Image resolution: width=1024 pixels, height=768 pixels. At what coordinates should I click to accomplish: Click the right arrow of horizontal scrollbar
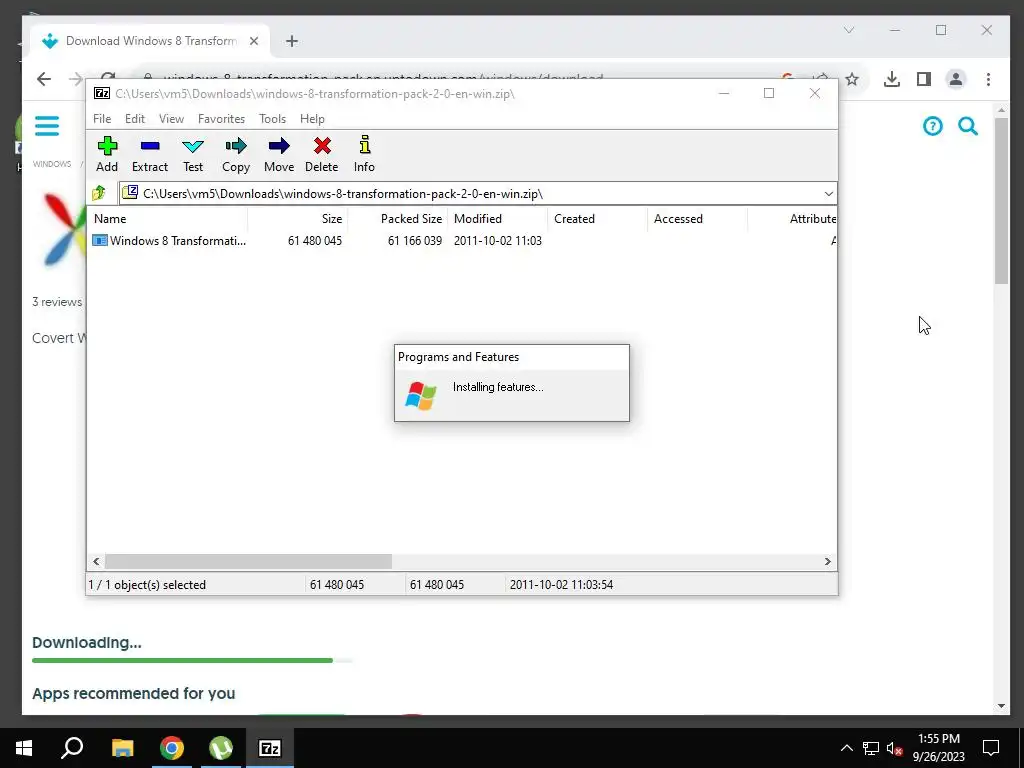click(x=827, y=562)
